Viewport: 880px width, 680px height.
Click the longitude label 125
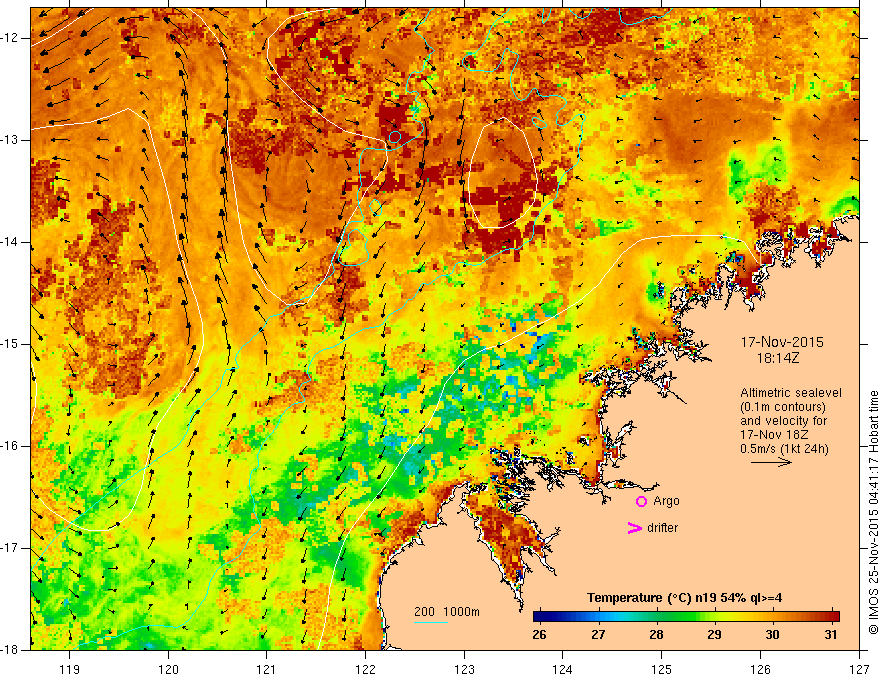coord(662,669)
